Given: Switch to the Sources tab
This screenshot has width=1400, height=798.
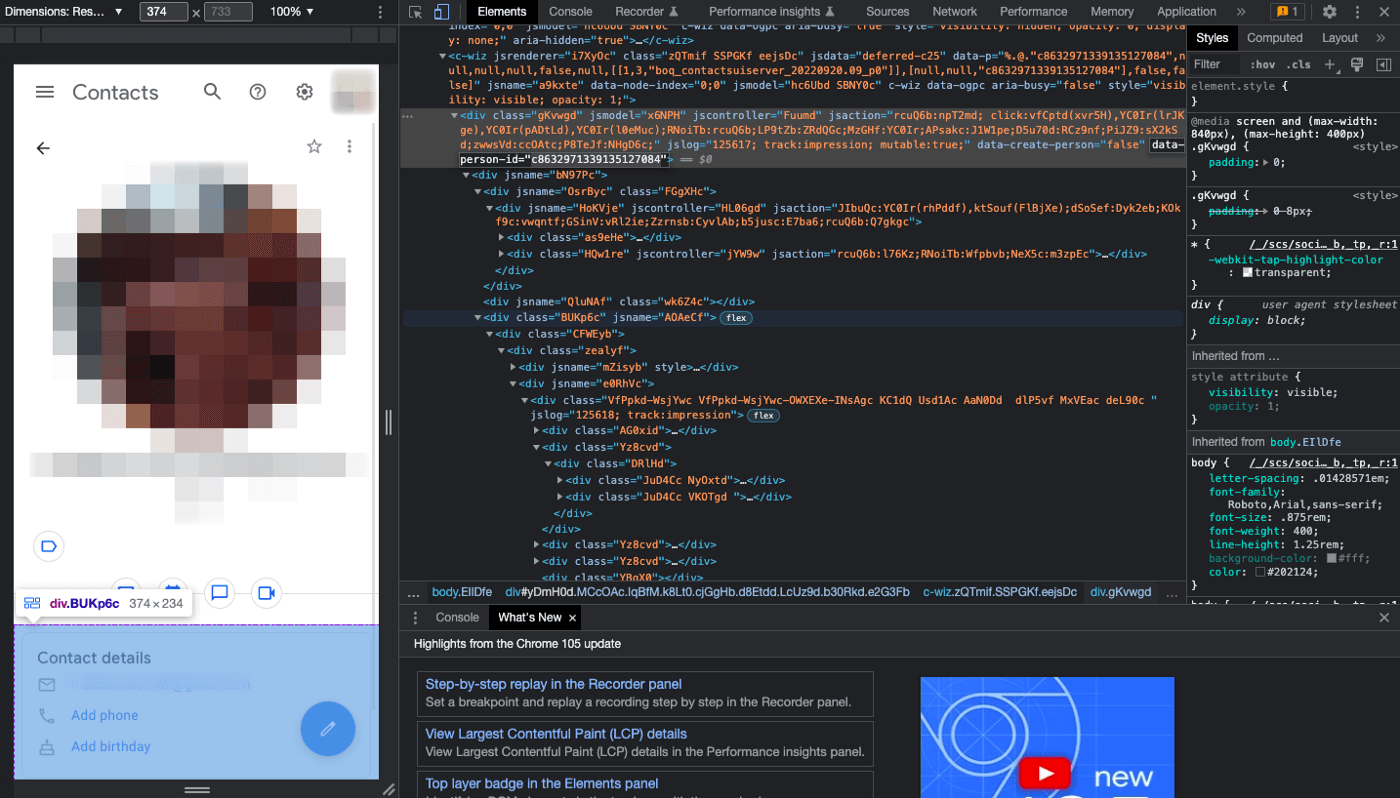Looking at the screenshot, I should click(887, 12).
